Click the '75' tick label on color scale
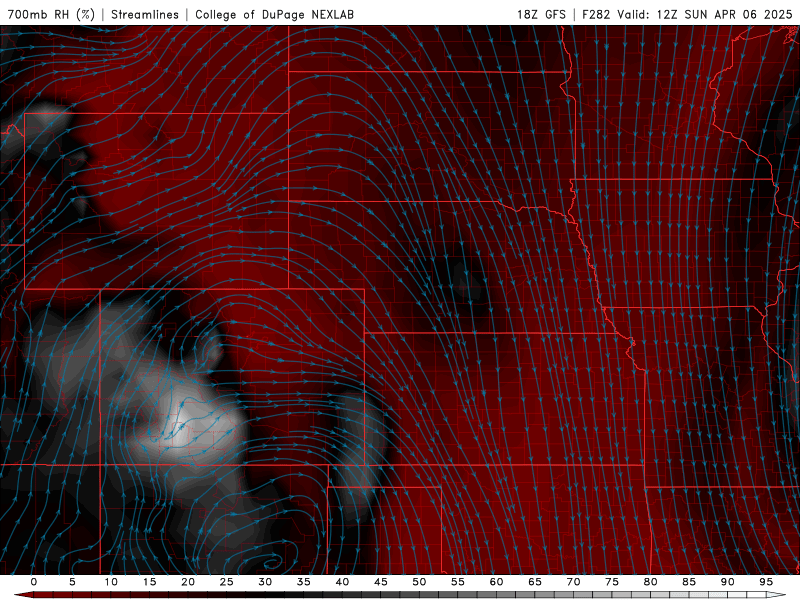Viewport: 800px width, 600px height. pos(612,582)
